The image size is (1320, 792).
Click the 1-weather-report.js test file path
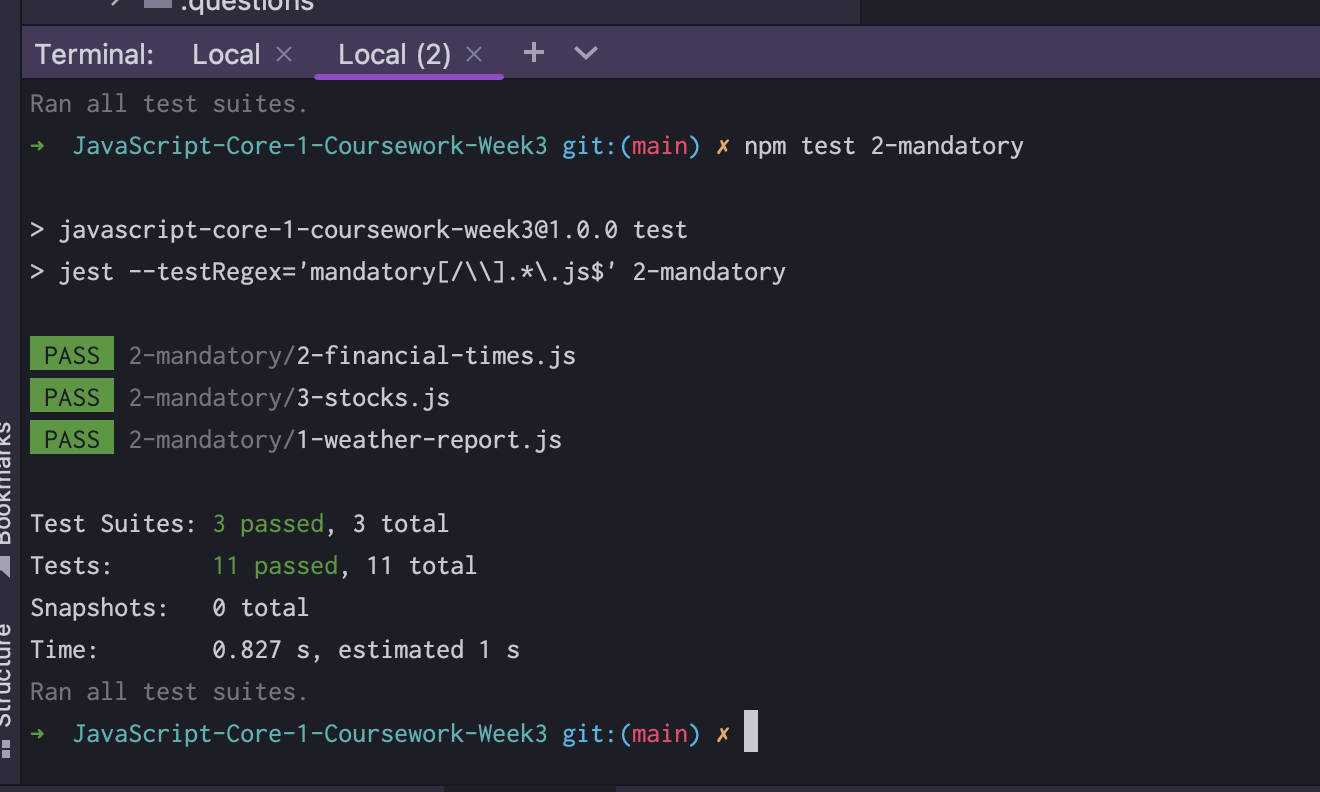pyautogui.click(x=345, y=440)
